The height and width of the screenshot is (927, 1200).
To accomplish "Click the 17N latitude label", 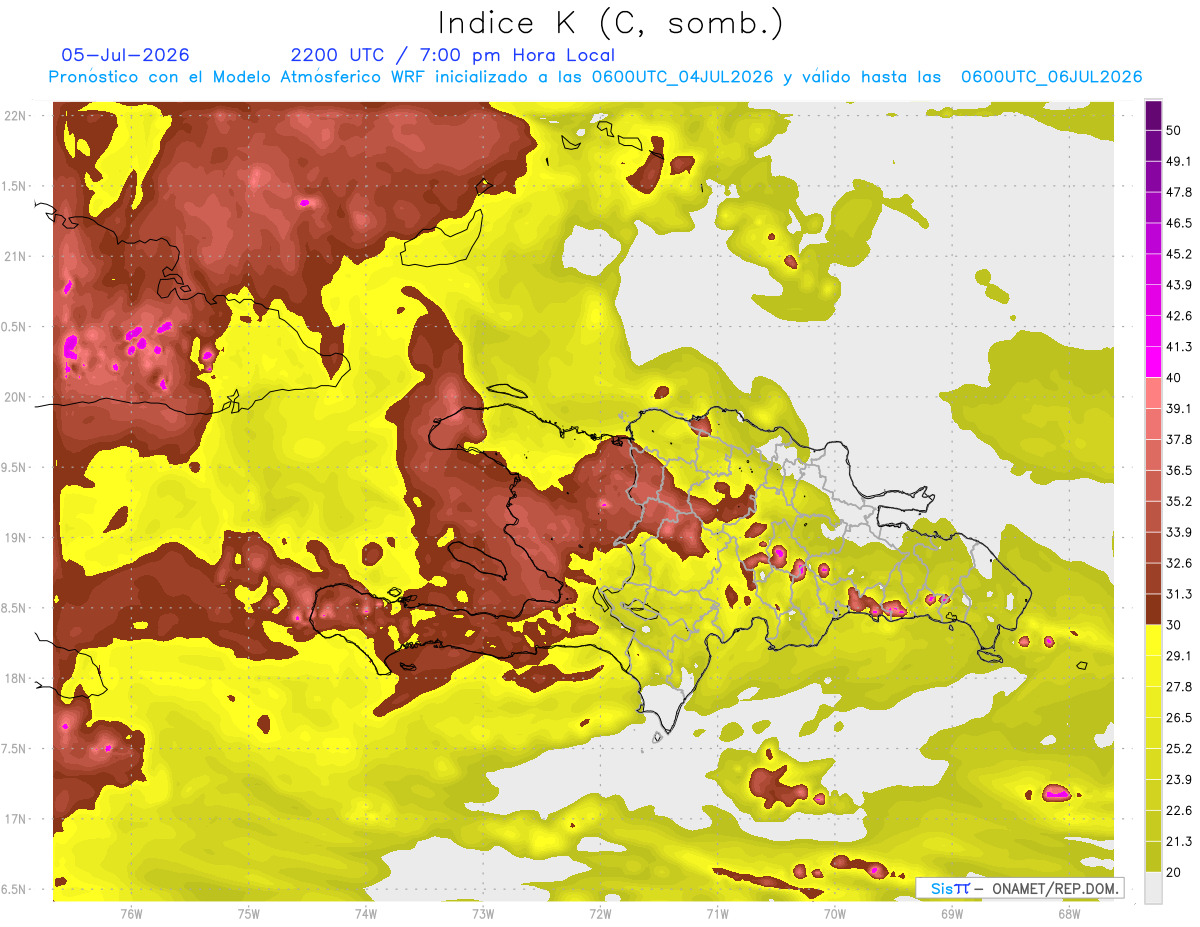I will [x=15, y=819].
